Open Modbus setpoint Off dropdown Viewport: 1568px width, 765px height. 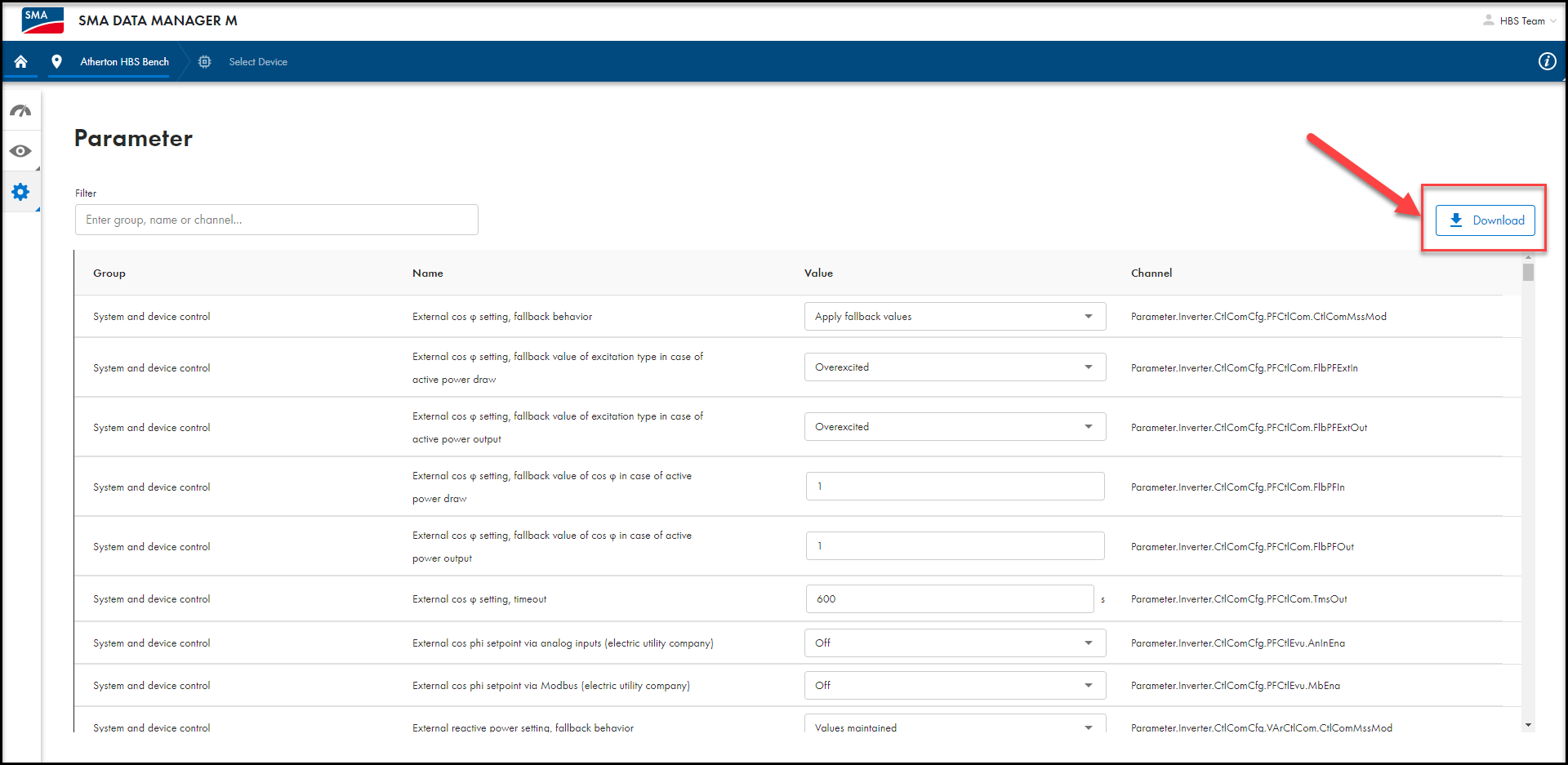[955, 686]
